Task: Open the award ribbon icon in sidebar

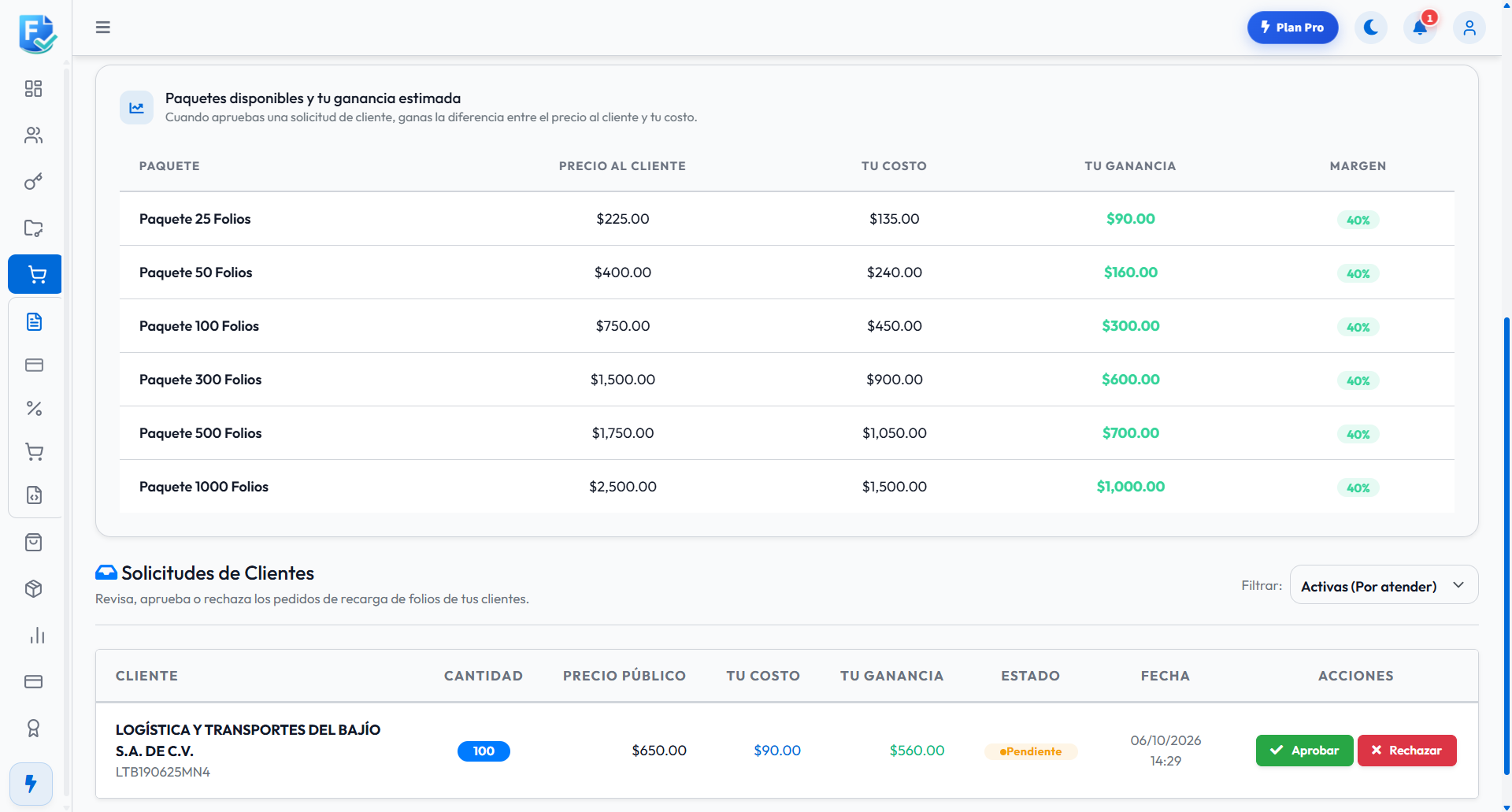Action: [34, 728]
